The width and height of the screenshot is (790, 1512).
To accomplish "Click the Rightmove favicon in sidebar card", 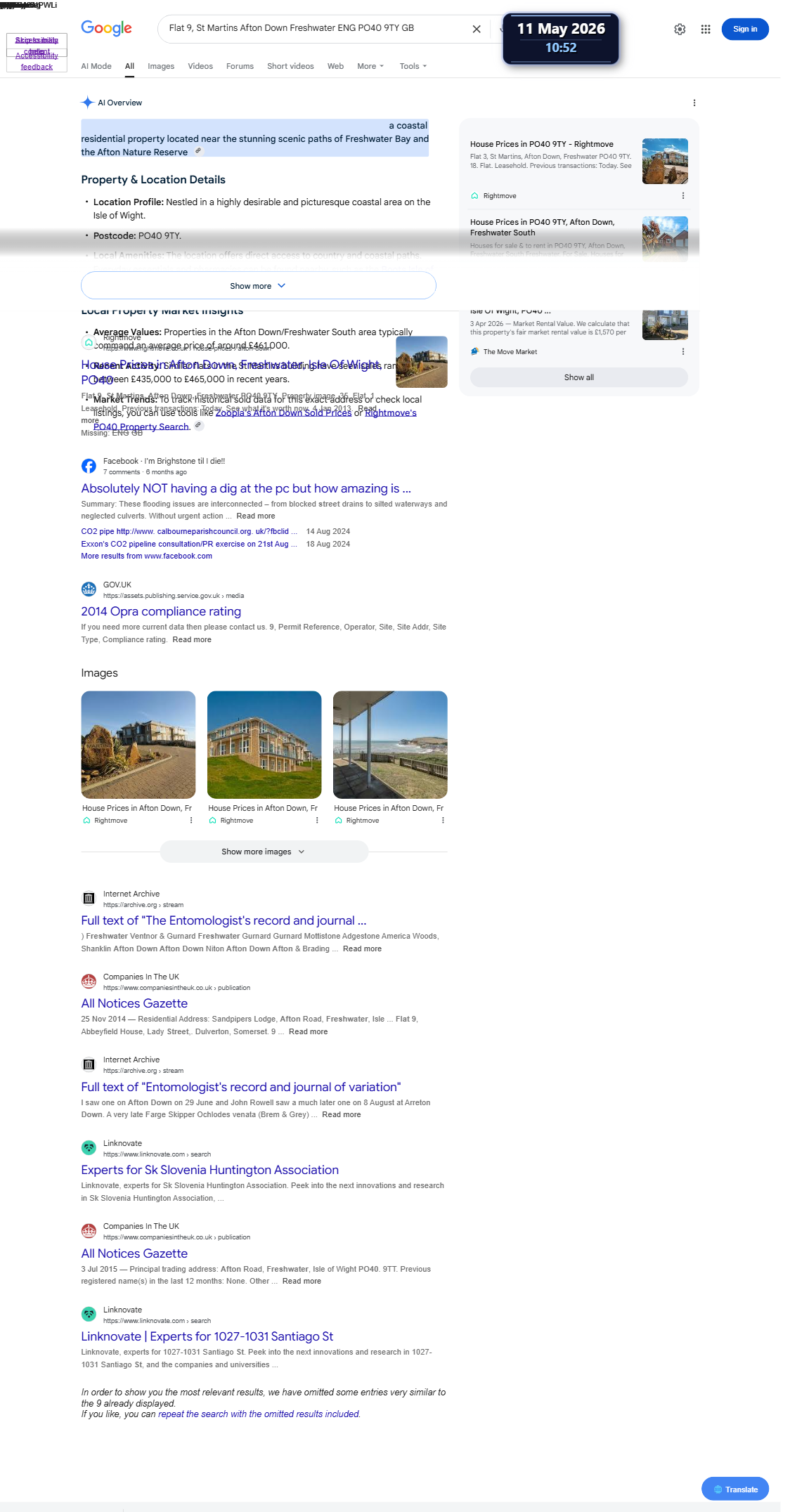I will pos(474,196).
